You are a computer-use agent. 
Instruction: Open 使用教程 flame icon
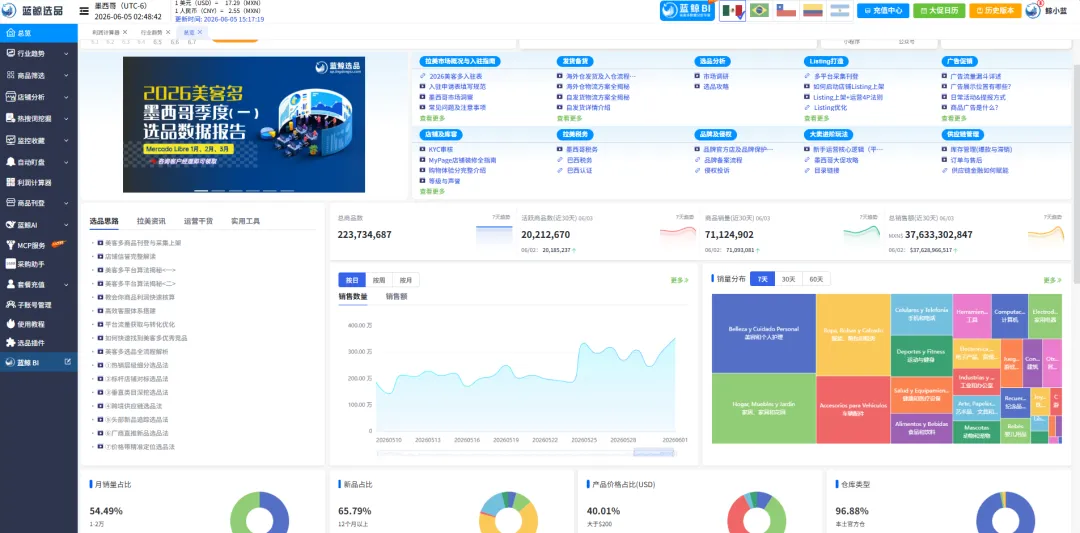(10, 323)
